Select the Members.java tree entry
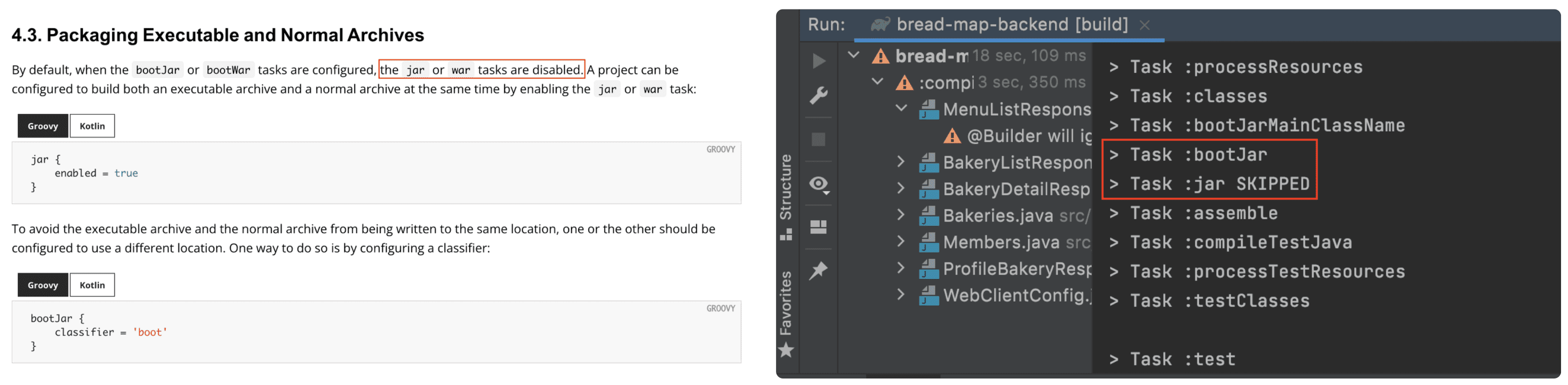The height and width of the screenshot is (385, 1568). pyautogui.click(x=1001, y=242)
